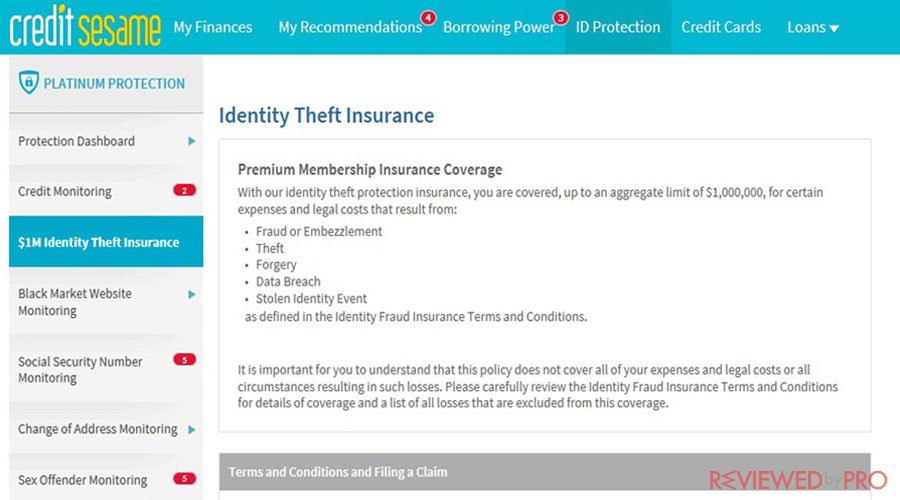Click Terms and Conditions and Filing a Claim header
This screenshot has height=500, width=900.
click(545, 472)
